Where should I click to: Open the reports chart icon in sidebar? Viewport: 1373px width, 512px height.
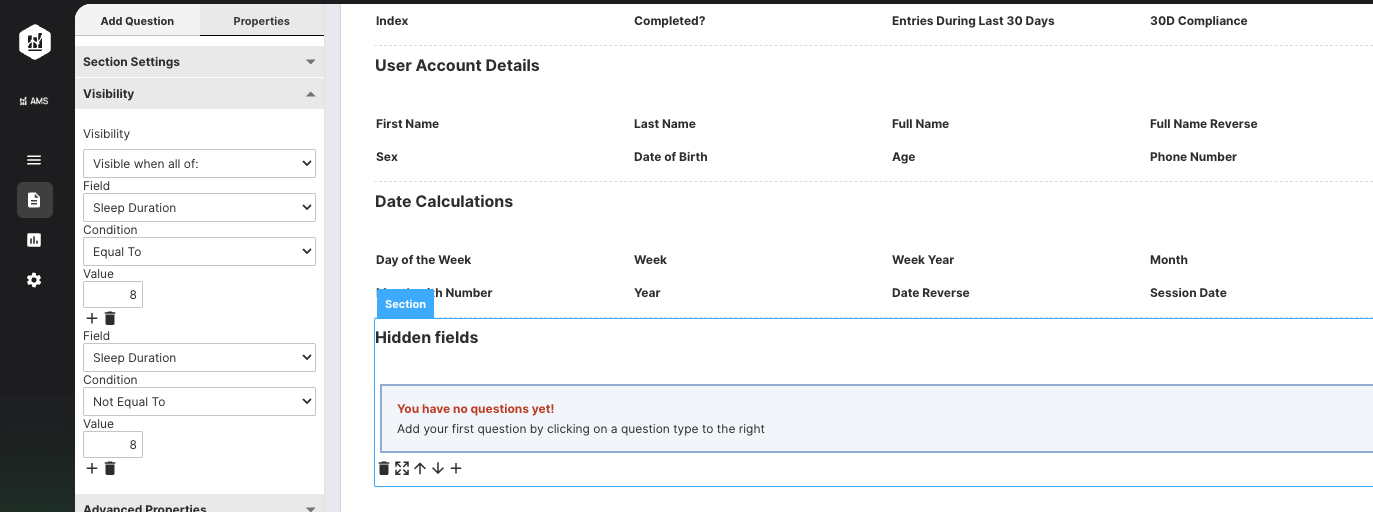(34, 240)
